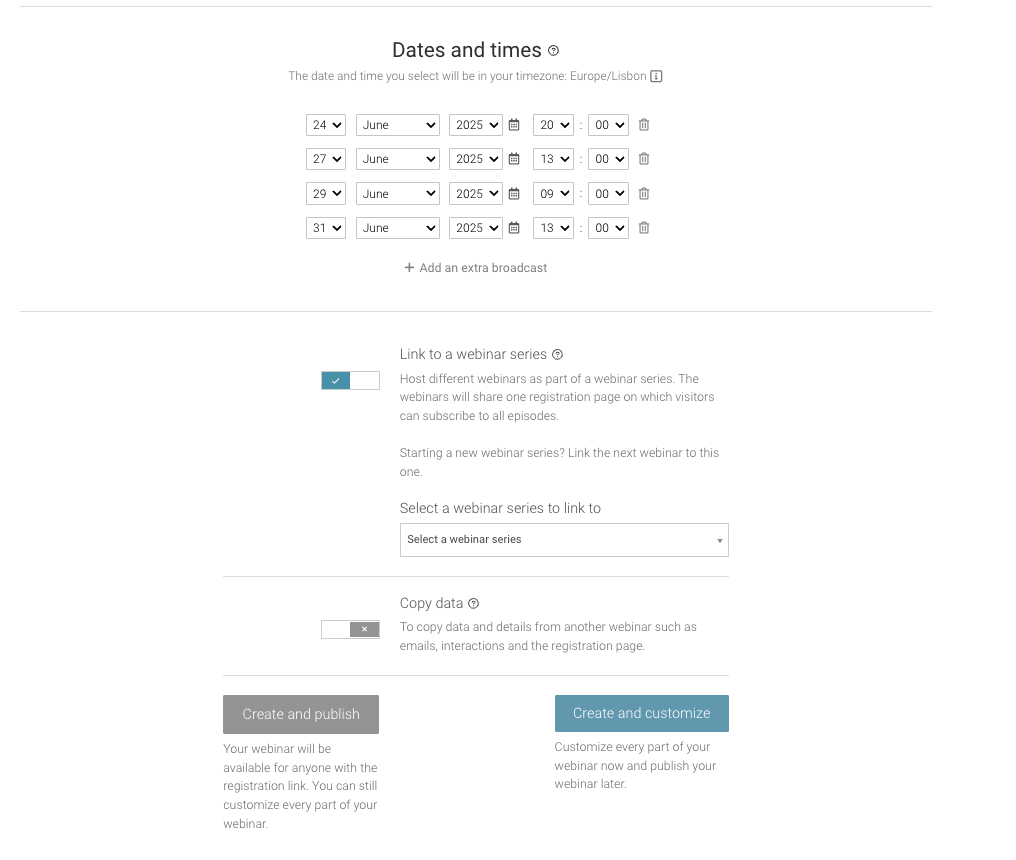Open the Link to a webinar series help tooltip

[x=556, y=354]
